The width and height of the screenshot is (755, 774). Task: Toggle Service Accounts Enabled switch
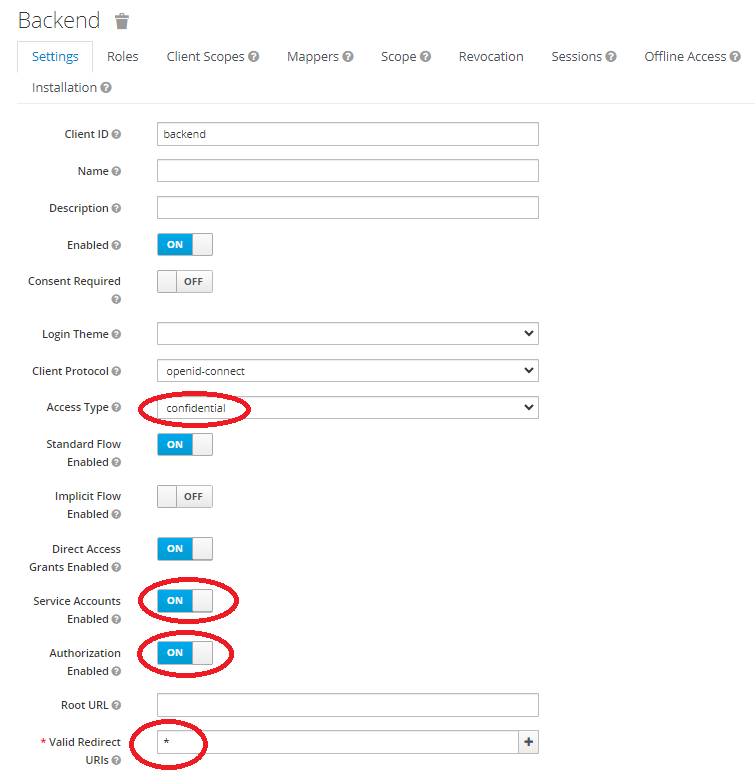[x=185, y=601]
